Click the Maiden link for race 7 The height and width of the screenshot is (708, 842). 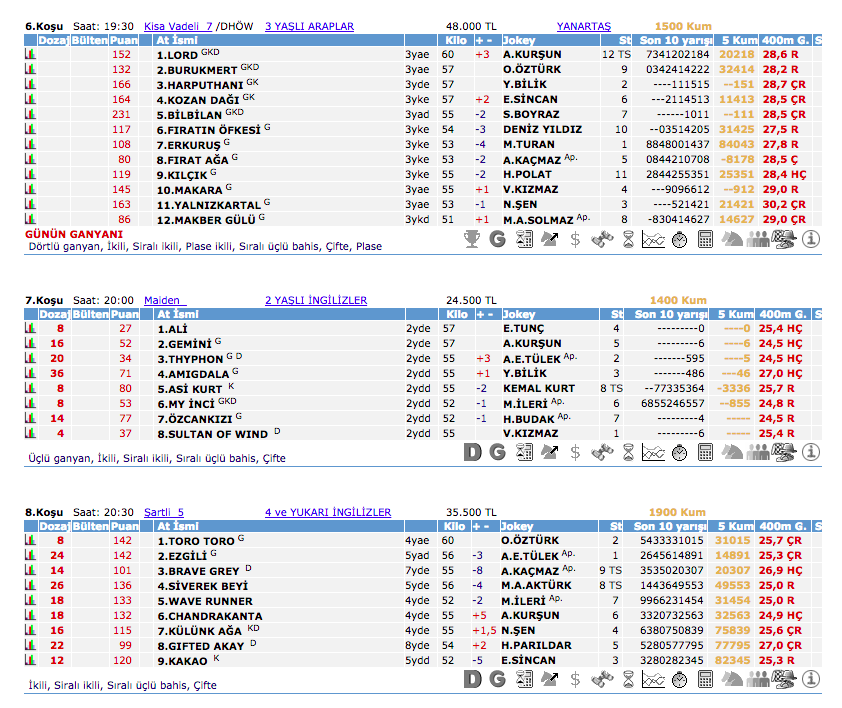[164, 300]
